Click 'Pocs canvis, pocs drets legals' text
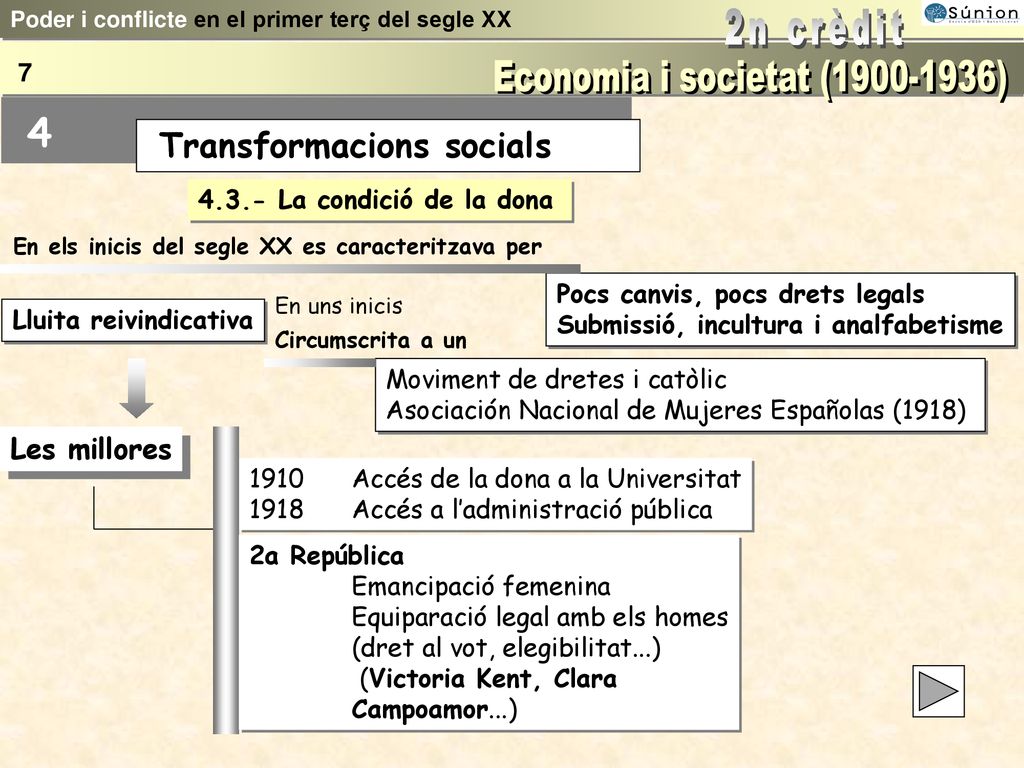The height and width of the screenshot is (768, 1024). [740, 294]
